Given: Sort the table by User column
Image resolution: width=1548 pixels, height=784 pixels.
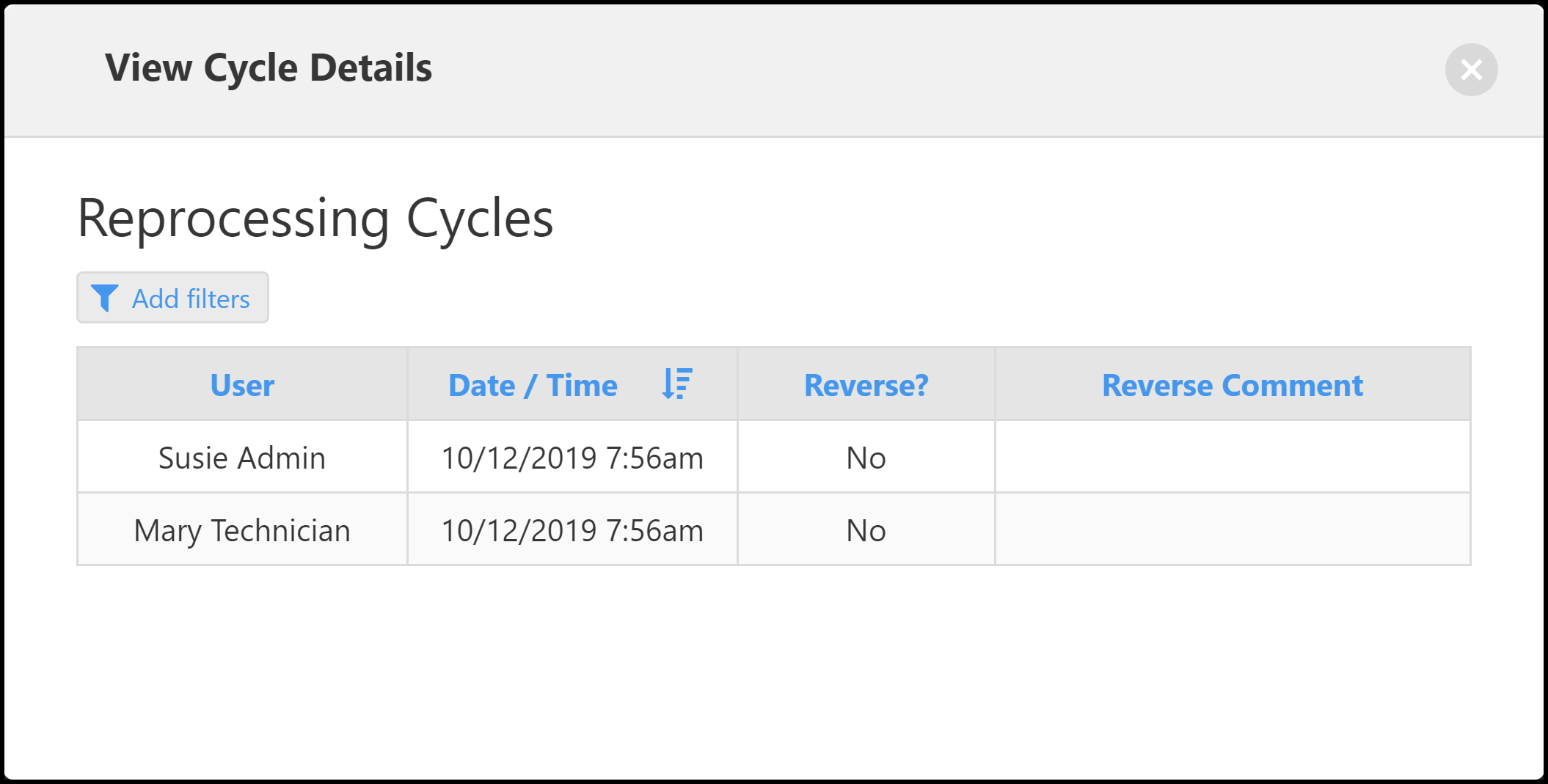Looking at the screenshot, I should [x=242, y=386].
